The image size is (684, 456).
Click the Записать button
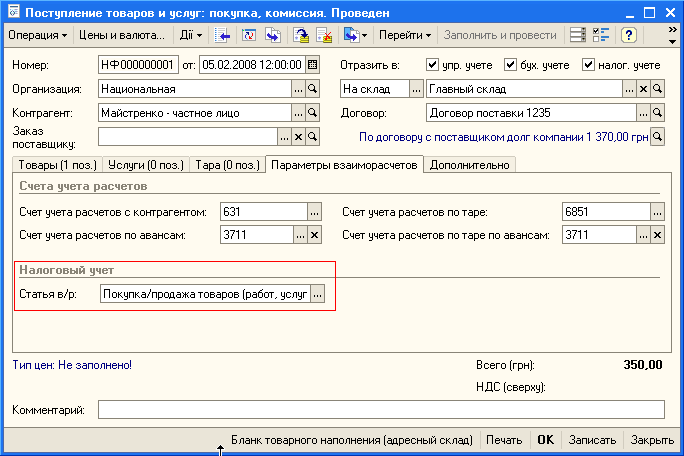(591, 440)
